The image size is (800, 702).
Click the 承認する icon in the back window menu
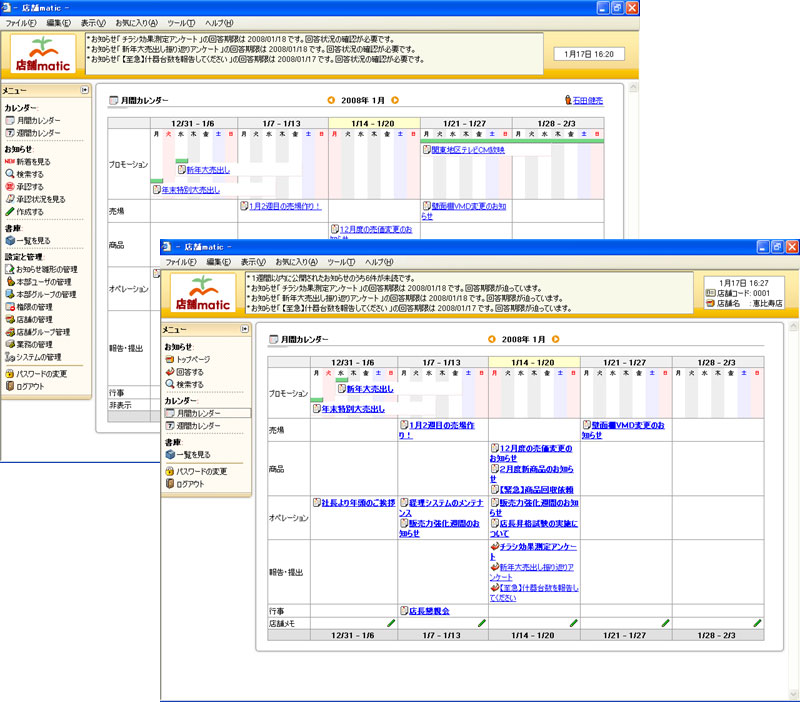click(10, 186)
